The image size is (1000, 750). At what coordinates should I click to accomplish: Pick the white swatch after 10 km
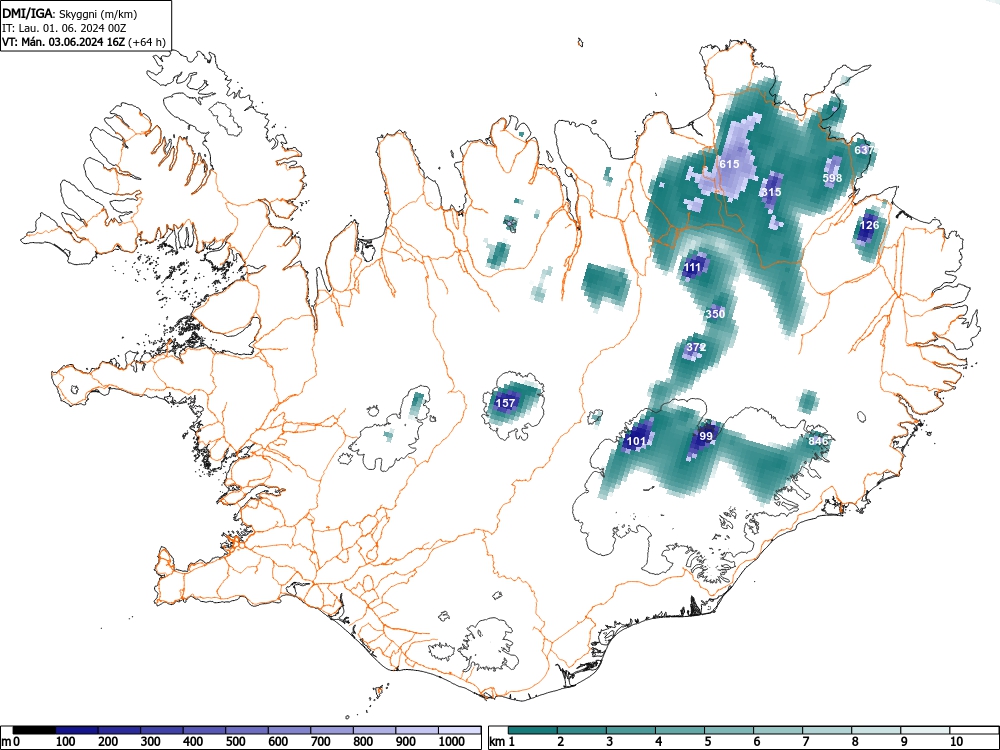click(973, 730)
